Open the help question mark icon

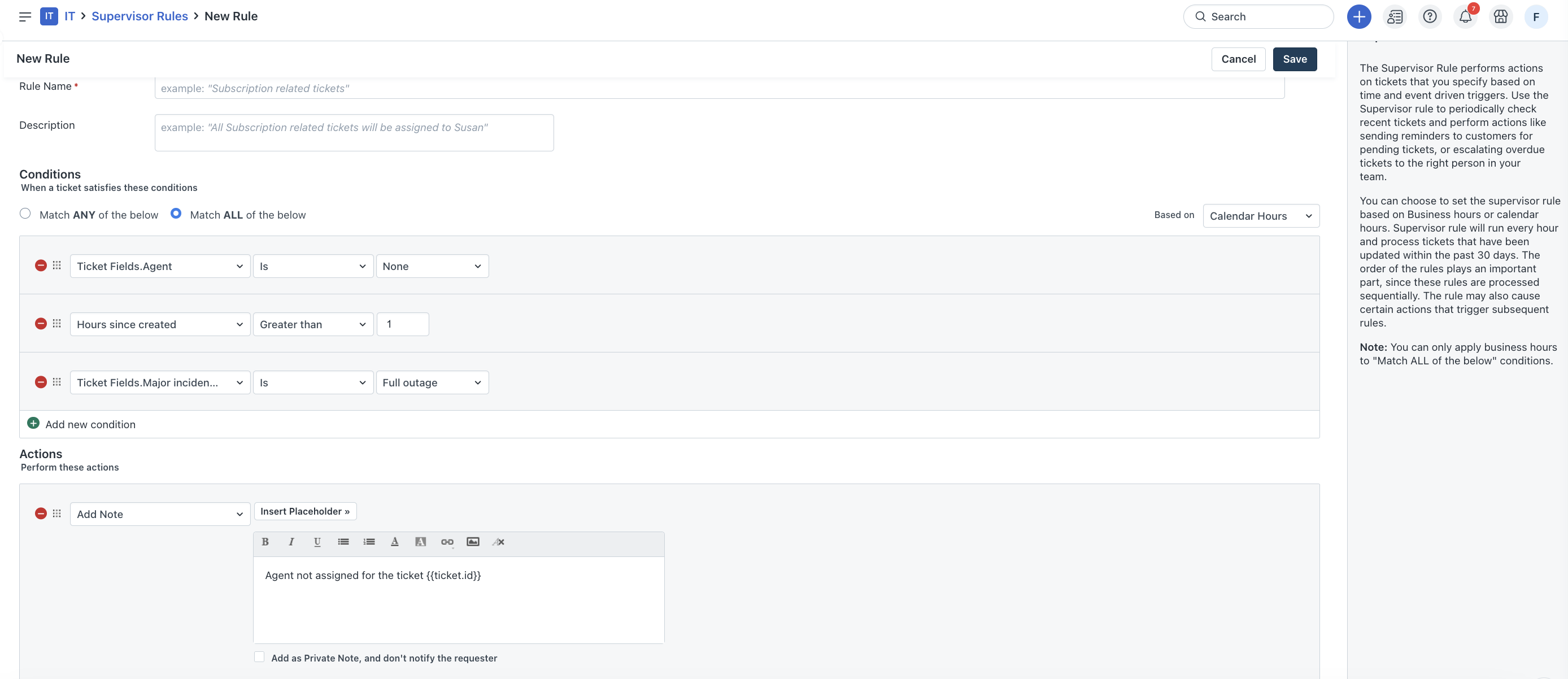click(1429, 16)
